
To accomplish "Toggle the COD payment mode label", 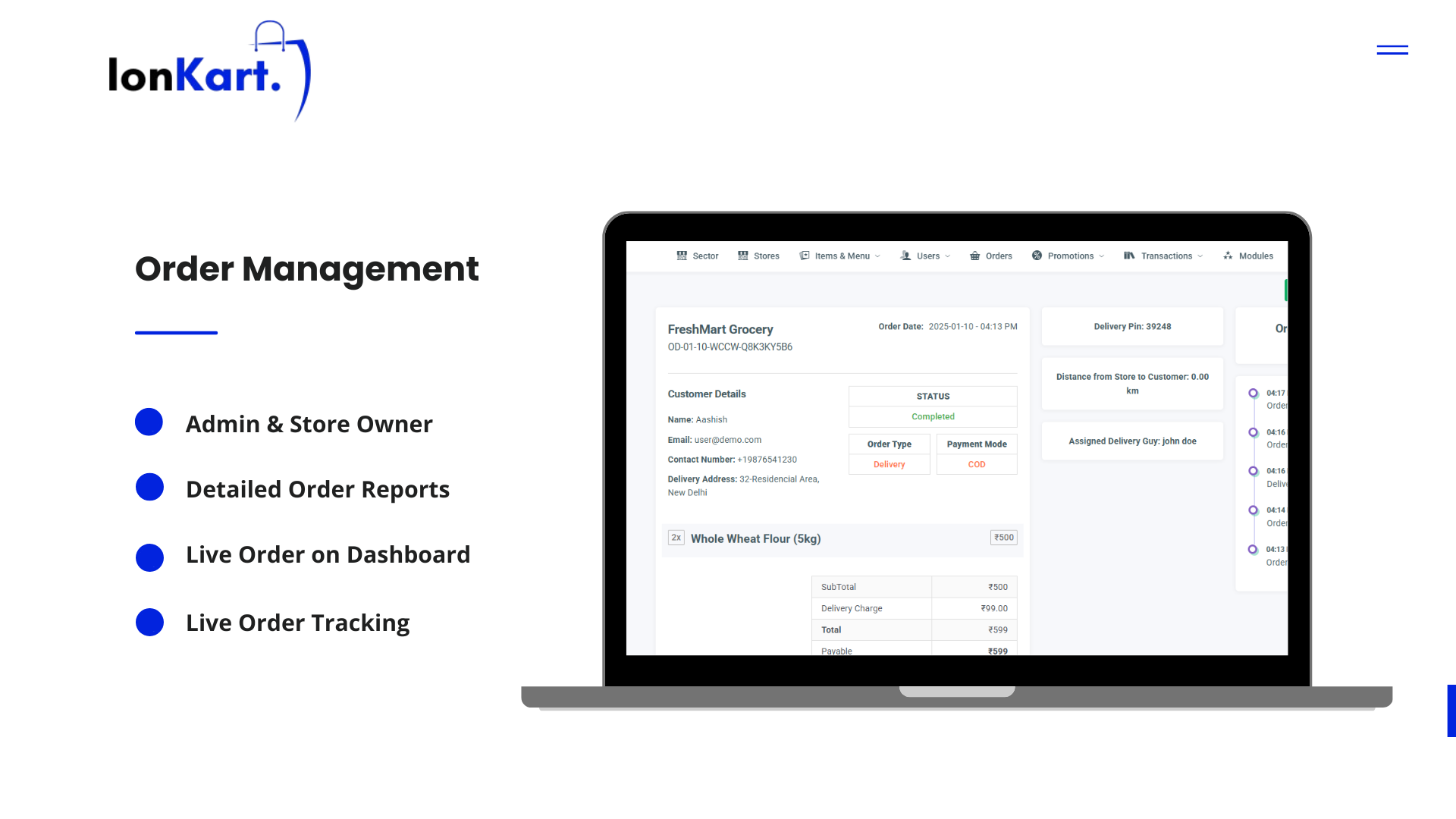I will pos(977,464).
